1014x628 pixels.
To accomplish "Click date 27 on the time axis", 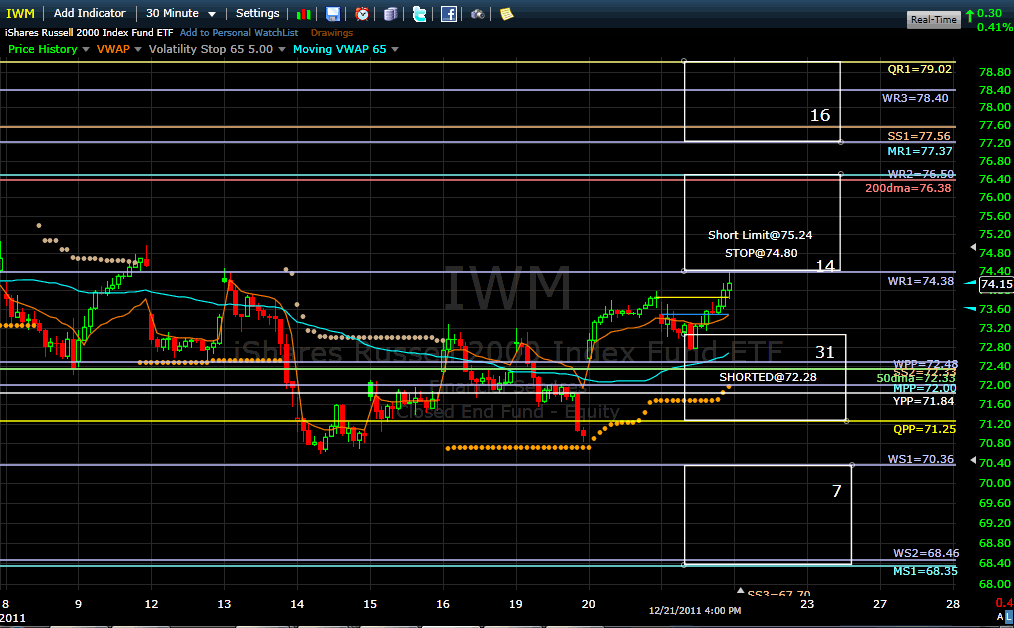I will (x=879, y=604).
